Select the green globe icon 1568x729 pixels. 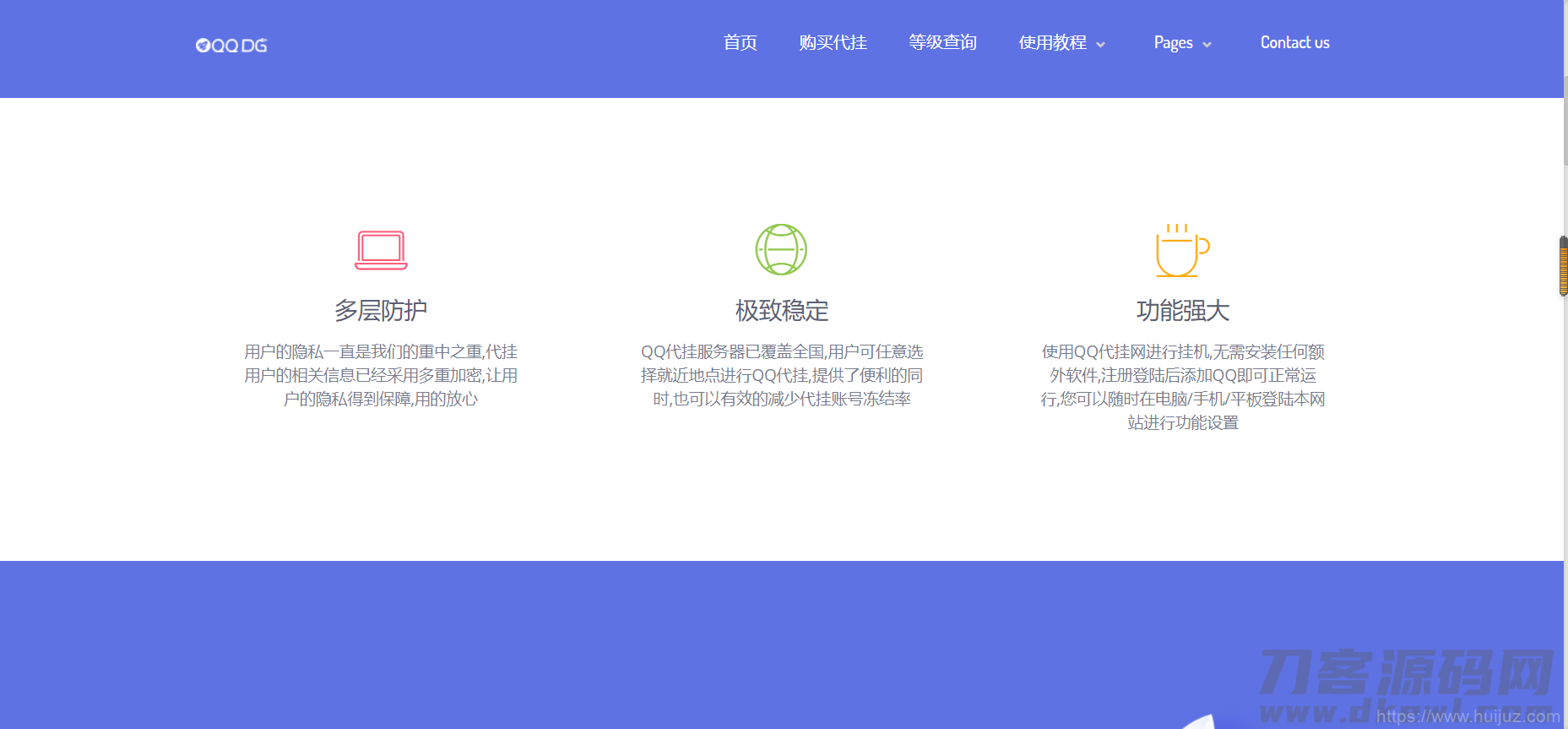click(x=781, y=249)
